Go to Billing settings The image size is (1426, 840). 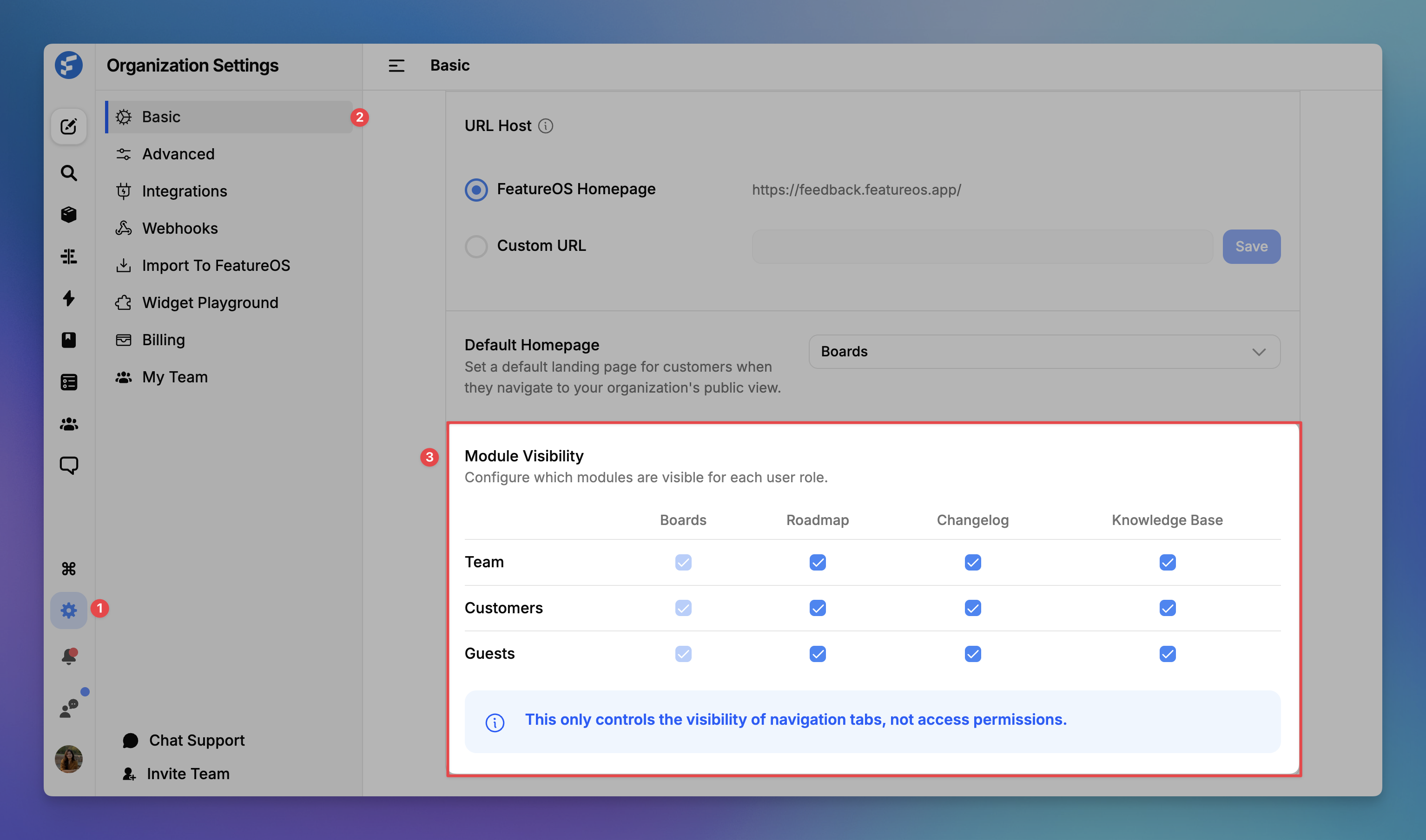tap(229, 340)
